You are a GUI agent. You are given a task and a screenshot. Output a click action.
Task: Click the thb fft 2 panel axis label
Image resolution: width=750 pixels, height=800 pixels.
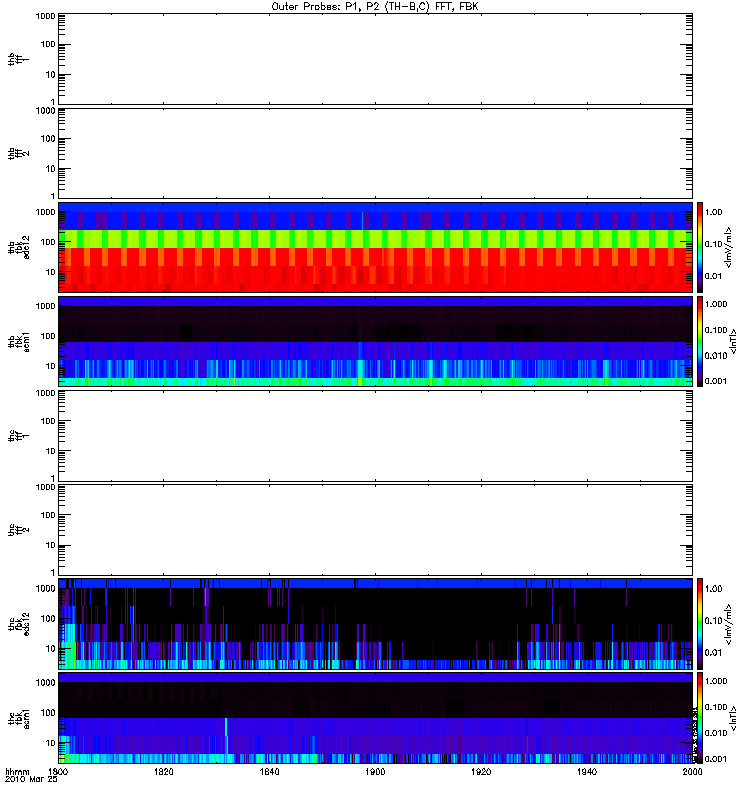point(18,154)
